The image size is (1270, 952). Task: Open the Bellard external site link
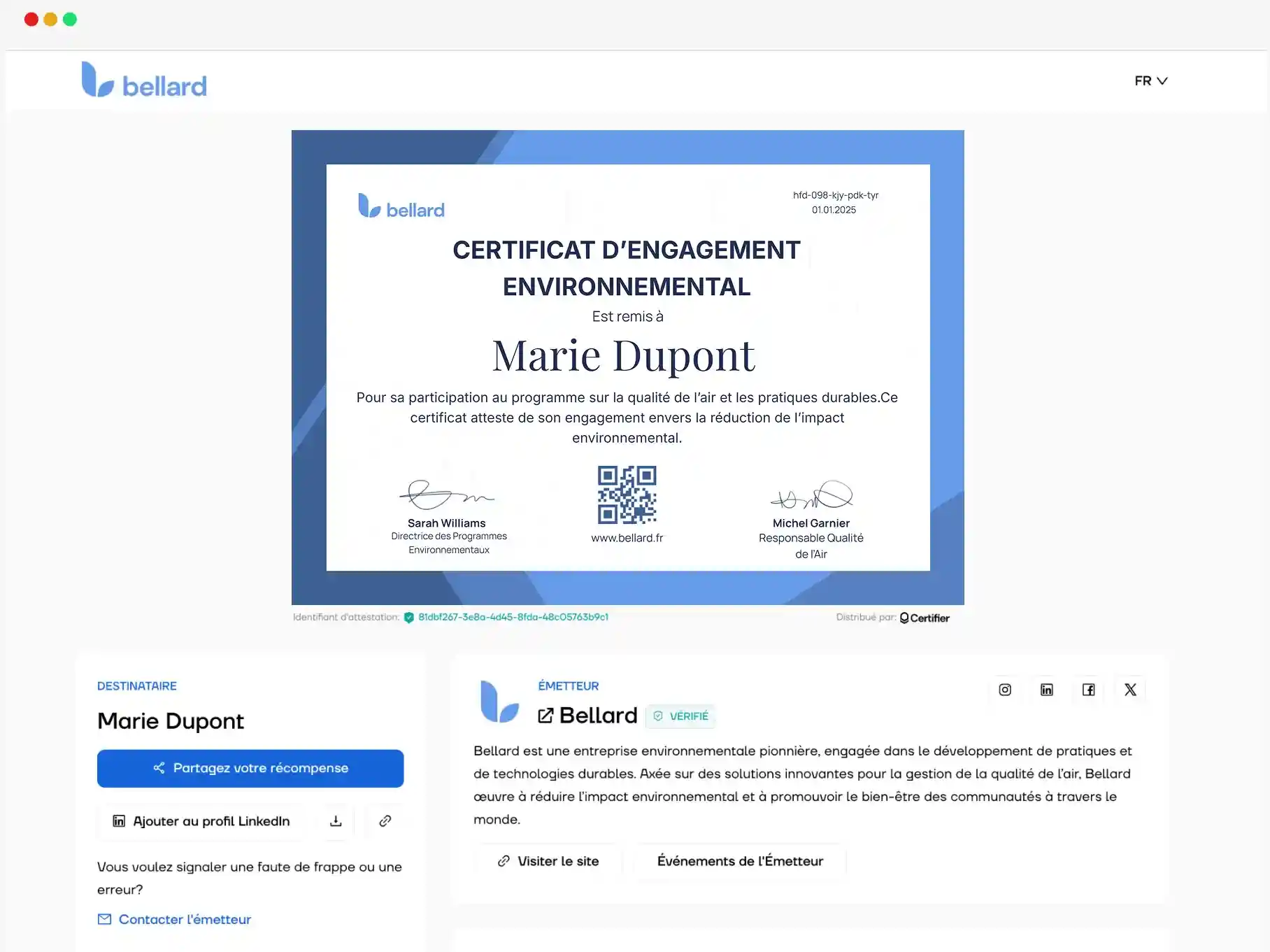pos(587,715)
